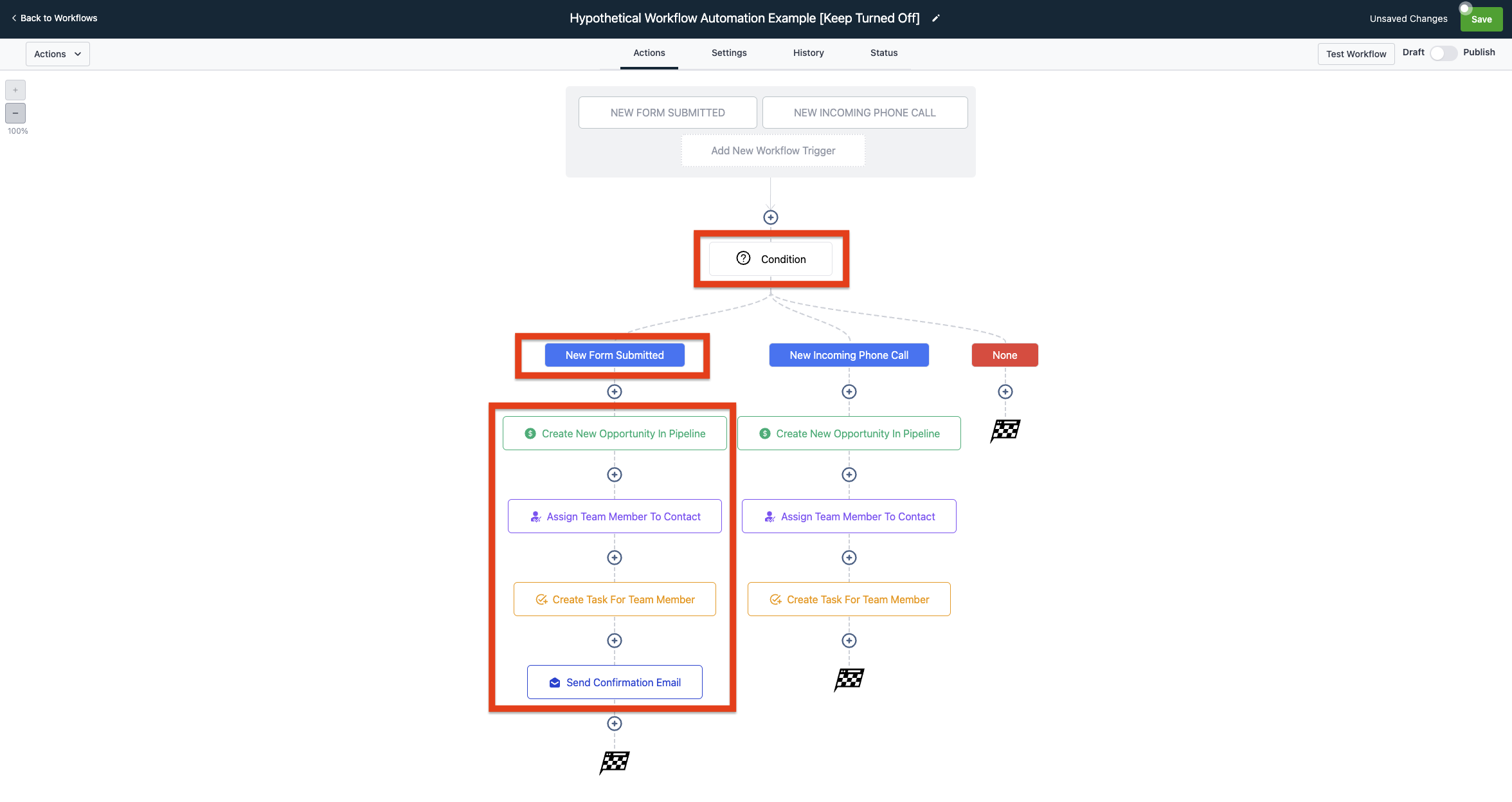
Task: Go to the Status tab
Action: [x=883, y=53]
